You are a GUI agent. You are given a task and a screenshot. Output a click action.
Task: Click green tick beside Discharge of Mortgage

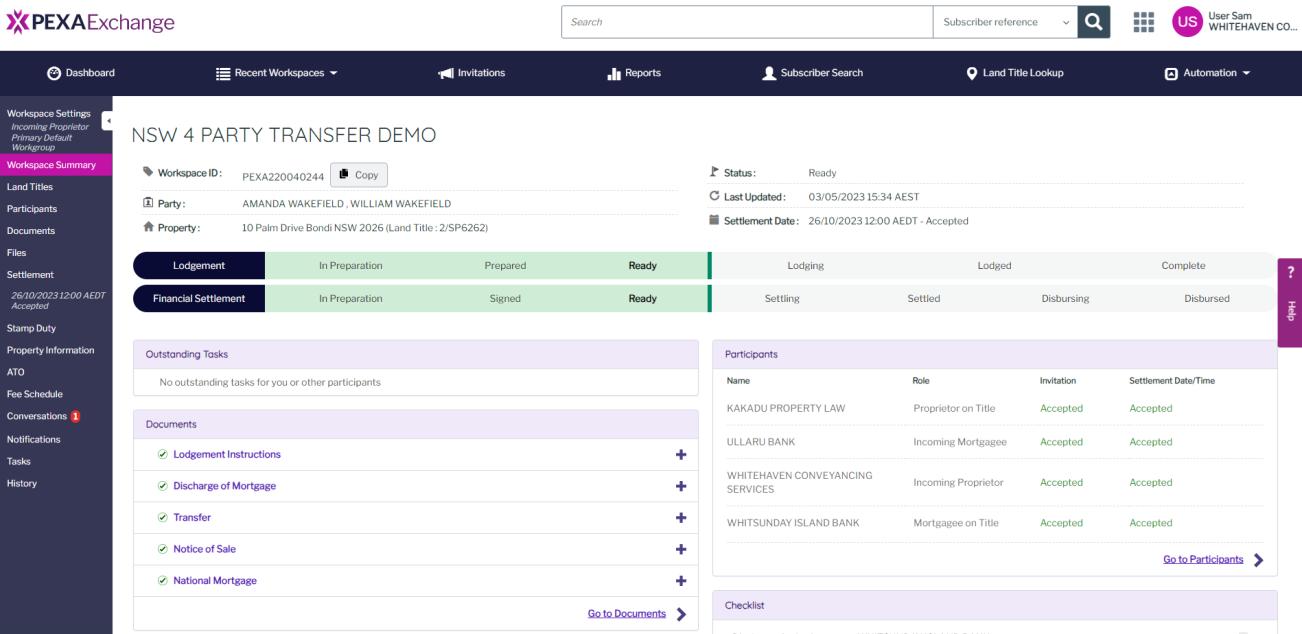[x=162, y=486]
